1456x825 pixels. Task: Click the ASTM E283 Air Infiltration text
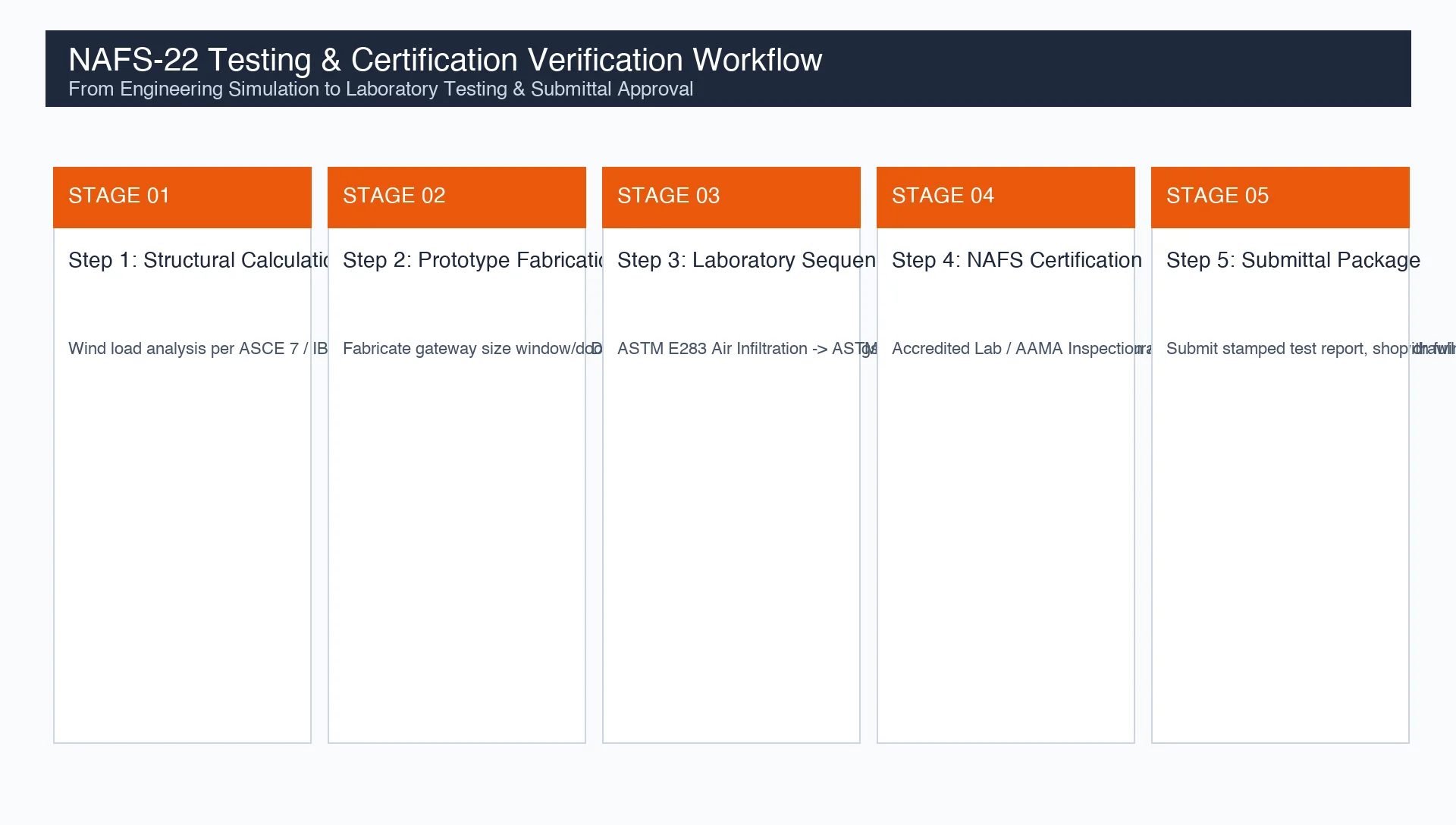(747, 349)
